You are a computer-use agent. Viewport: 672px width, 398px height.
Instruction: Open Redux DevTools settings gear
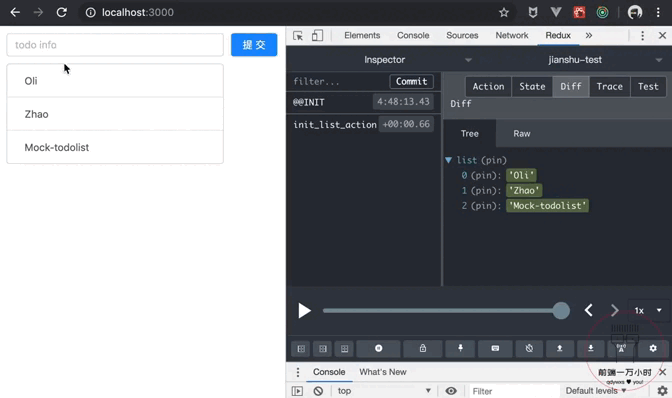[653, 348]
